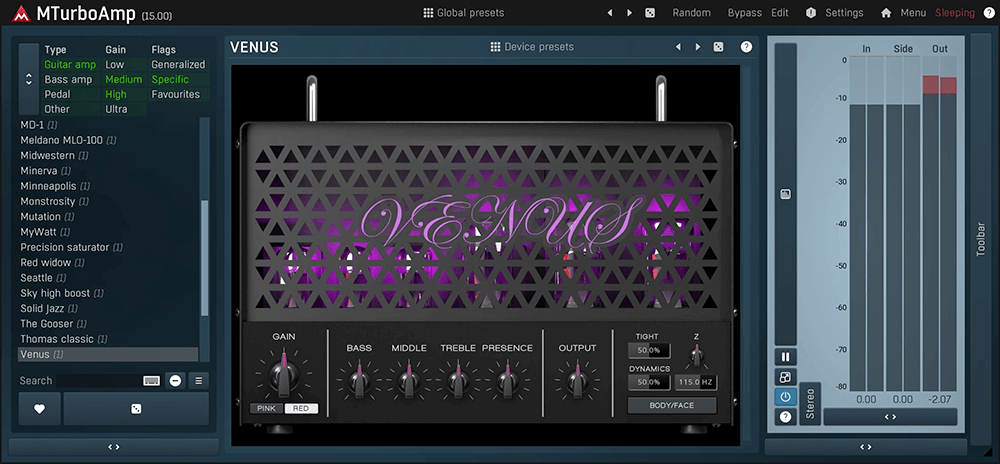Toggle the meter power button
This screenshot has width=1000, height=464.
pyautogui.click(x=785, y=396)
